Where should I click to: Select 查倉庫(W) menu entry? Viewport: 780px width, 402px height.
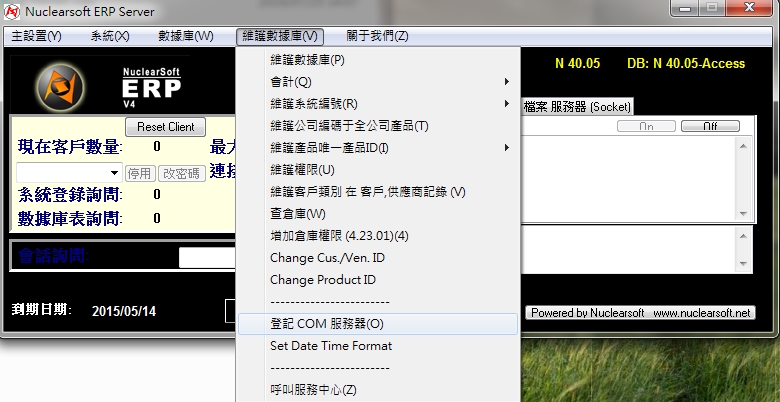pyautogui.click(x=378, y=213)
